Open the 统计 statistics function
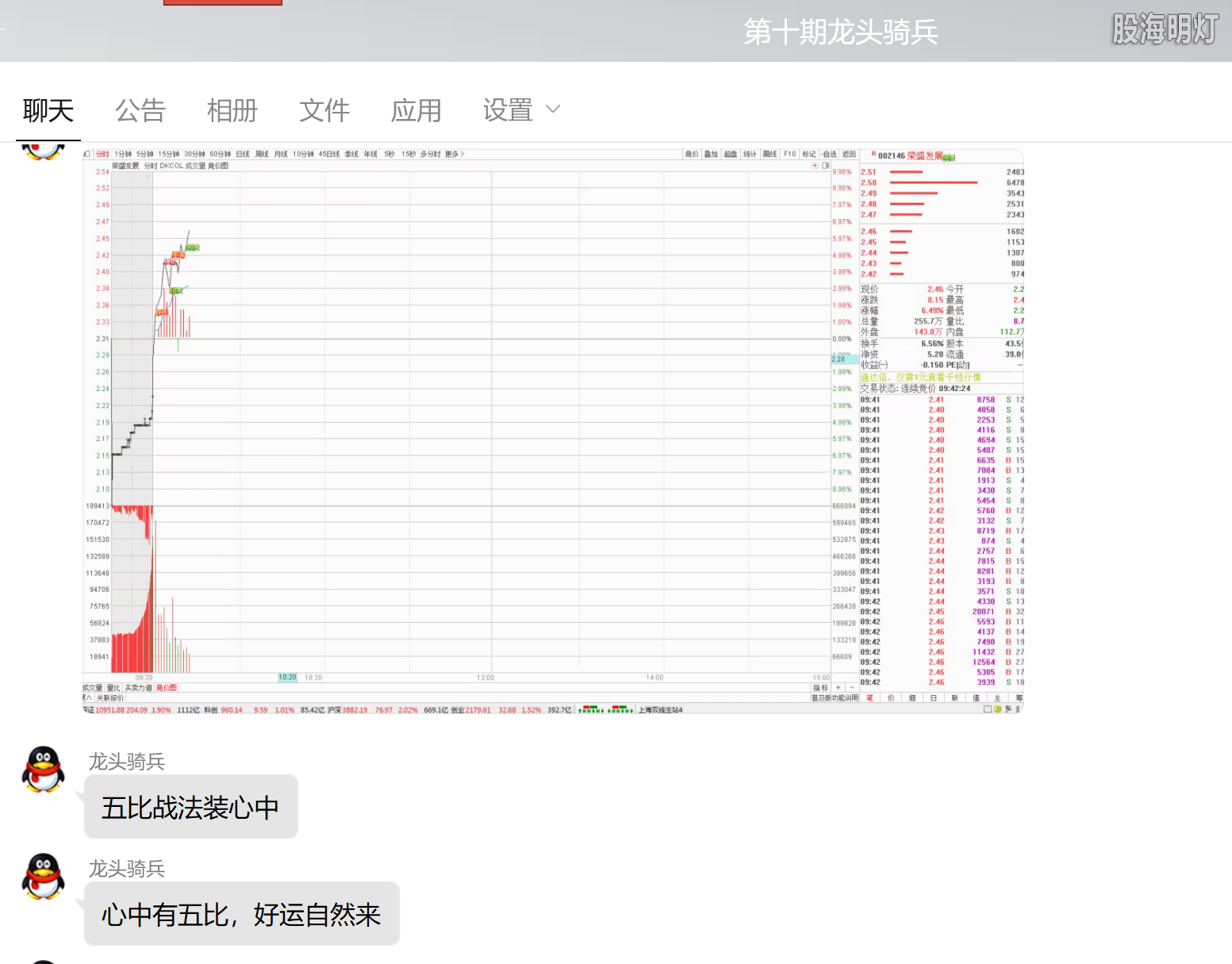The height and width of the screenshot is (964, 1232). pos(748,154)
